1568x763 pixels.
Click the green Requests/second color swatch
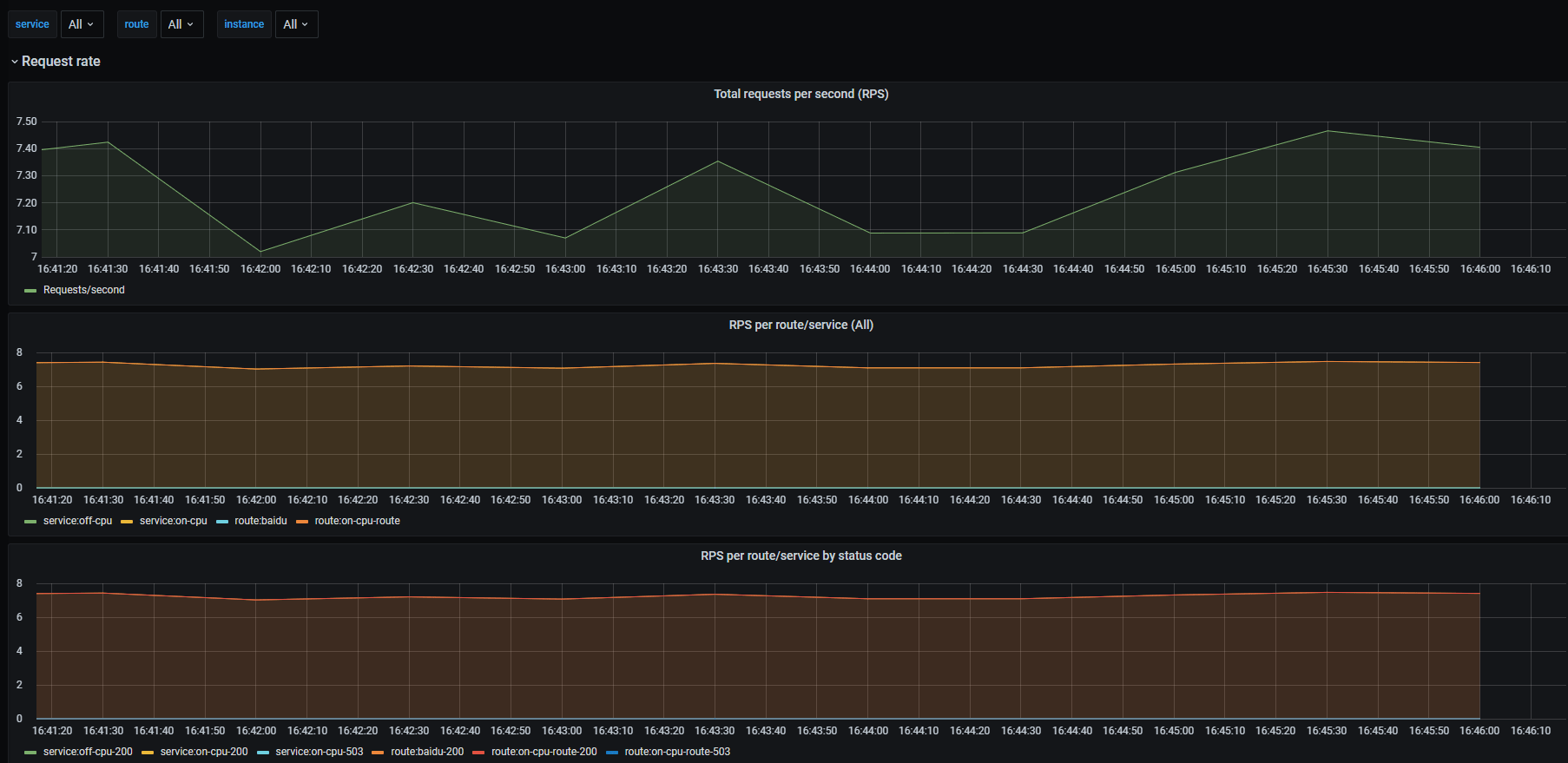(30, 291)
